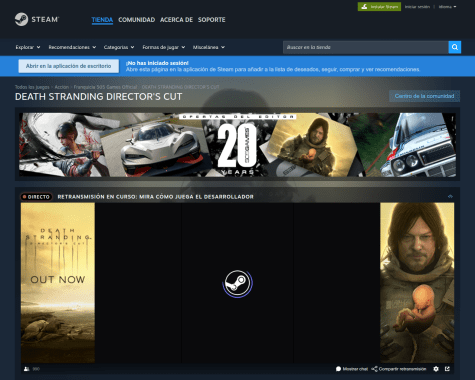Click the 505 Games 20 Years publisher banner
The width and height of the screenshot is (475, 380).
pos(237,145)
